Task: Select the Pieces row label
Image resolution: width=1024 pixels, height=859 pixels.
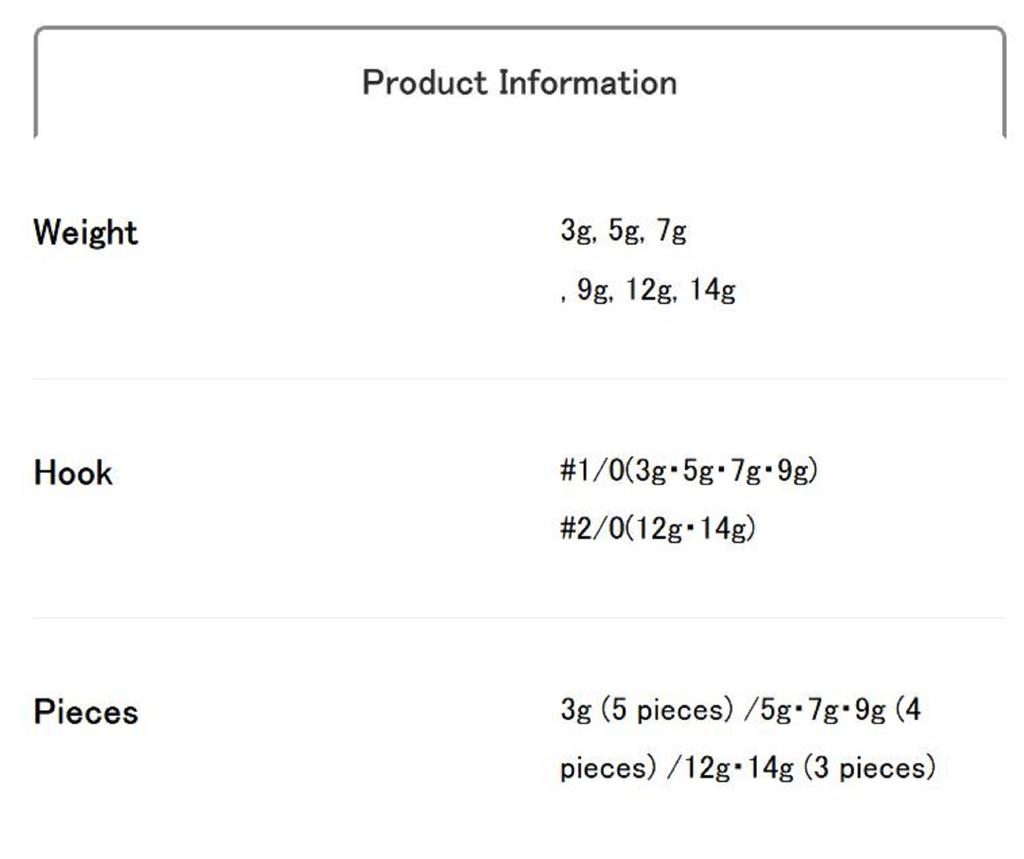Action: point(86,712)
